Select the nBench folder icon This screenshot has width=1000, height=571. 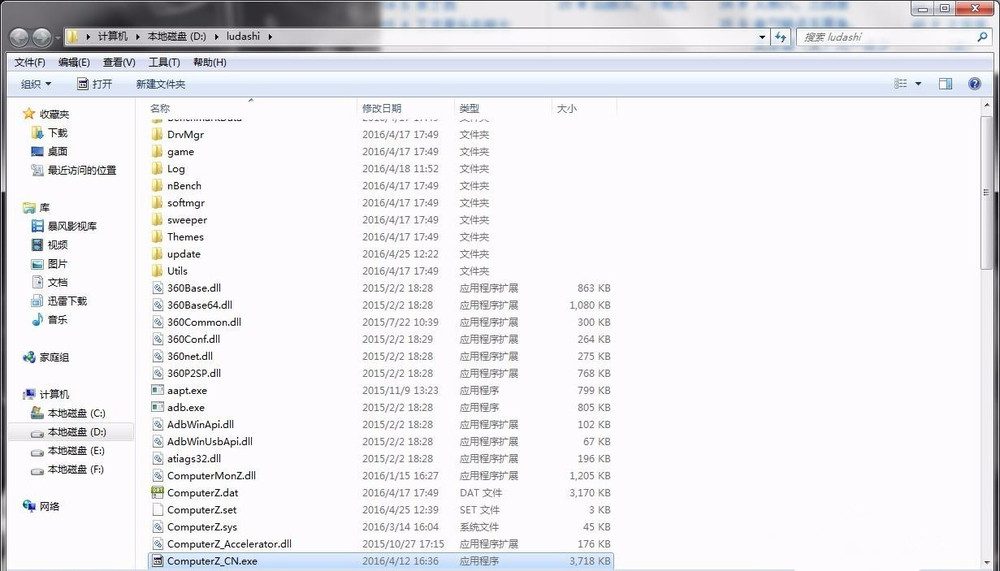point(158,186)
